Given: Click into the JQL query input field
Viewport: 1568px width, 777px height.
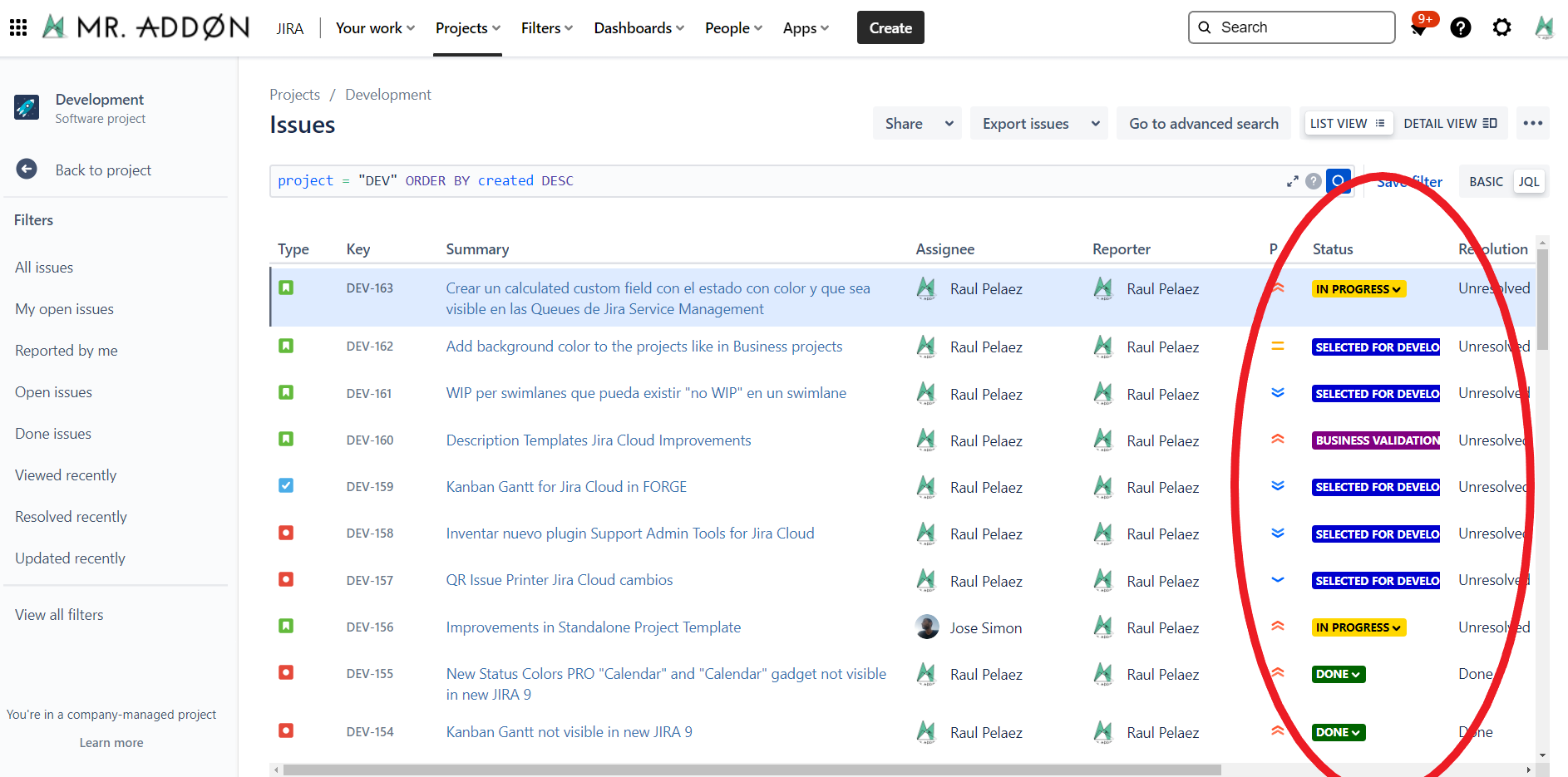Looking at the screenshot, I should (773, 181).
